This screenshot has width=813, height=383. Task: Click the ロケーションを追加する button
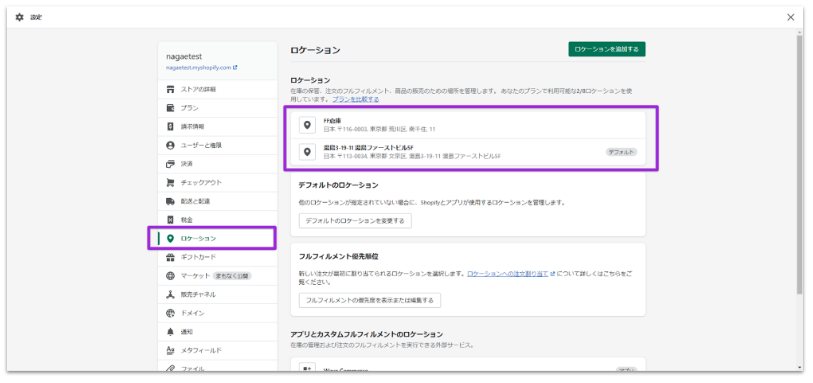point(607,49)
